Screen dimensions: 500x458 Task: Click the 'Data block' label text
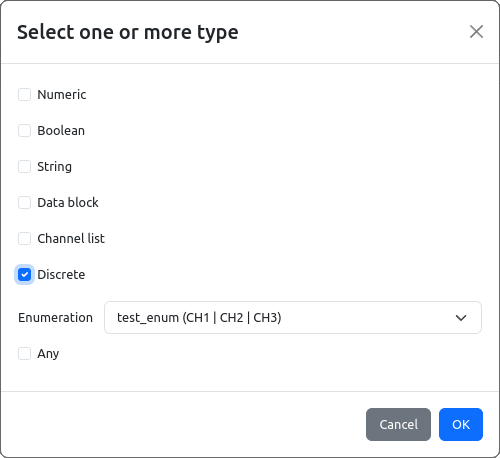tap(68, 203)
